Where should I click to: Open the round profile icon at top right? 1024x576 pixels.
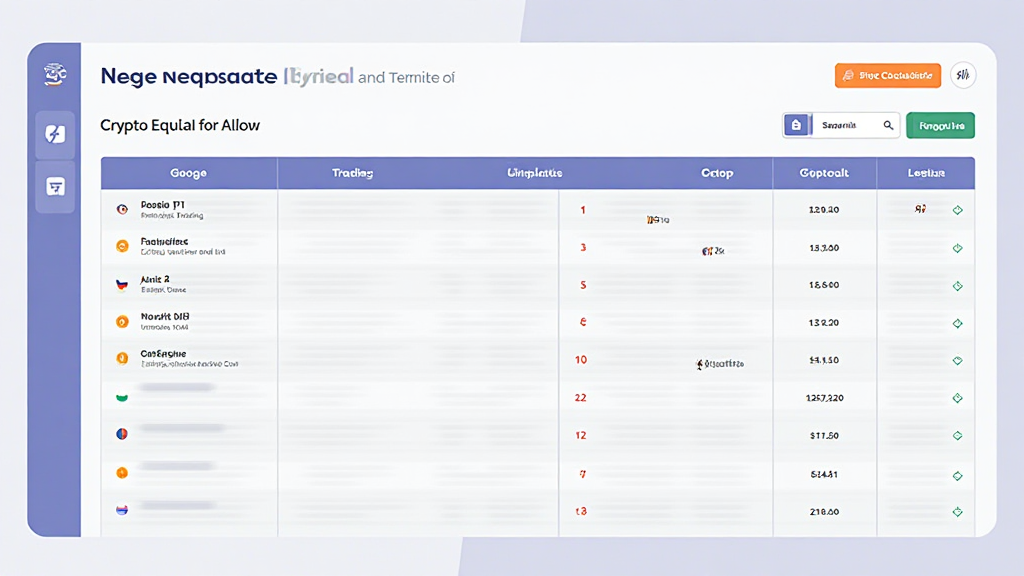(x=962, y=75)
